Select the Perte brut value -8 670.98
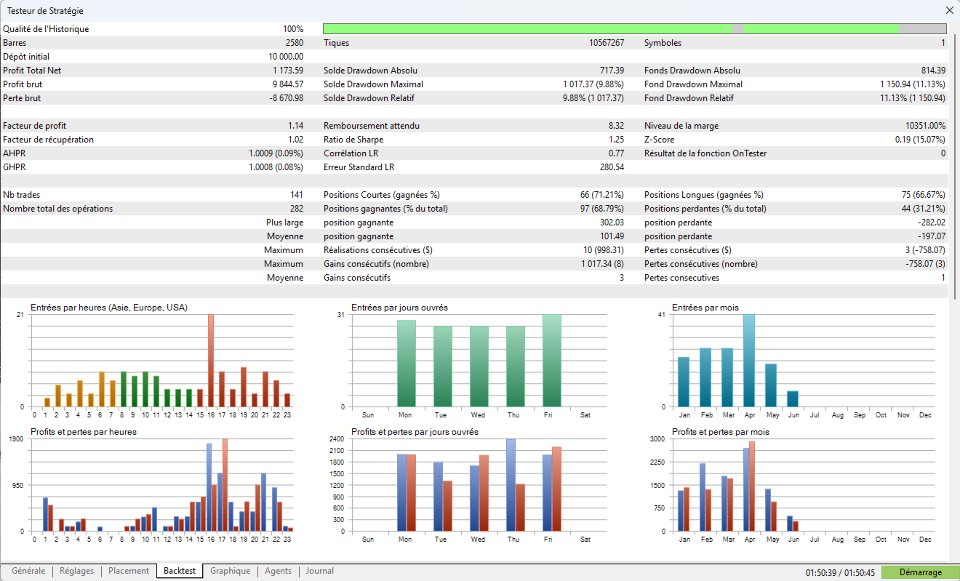This screenshot has width=960, height=581. tap(287, 98)
